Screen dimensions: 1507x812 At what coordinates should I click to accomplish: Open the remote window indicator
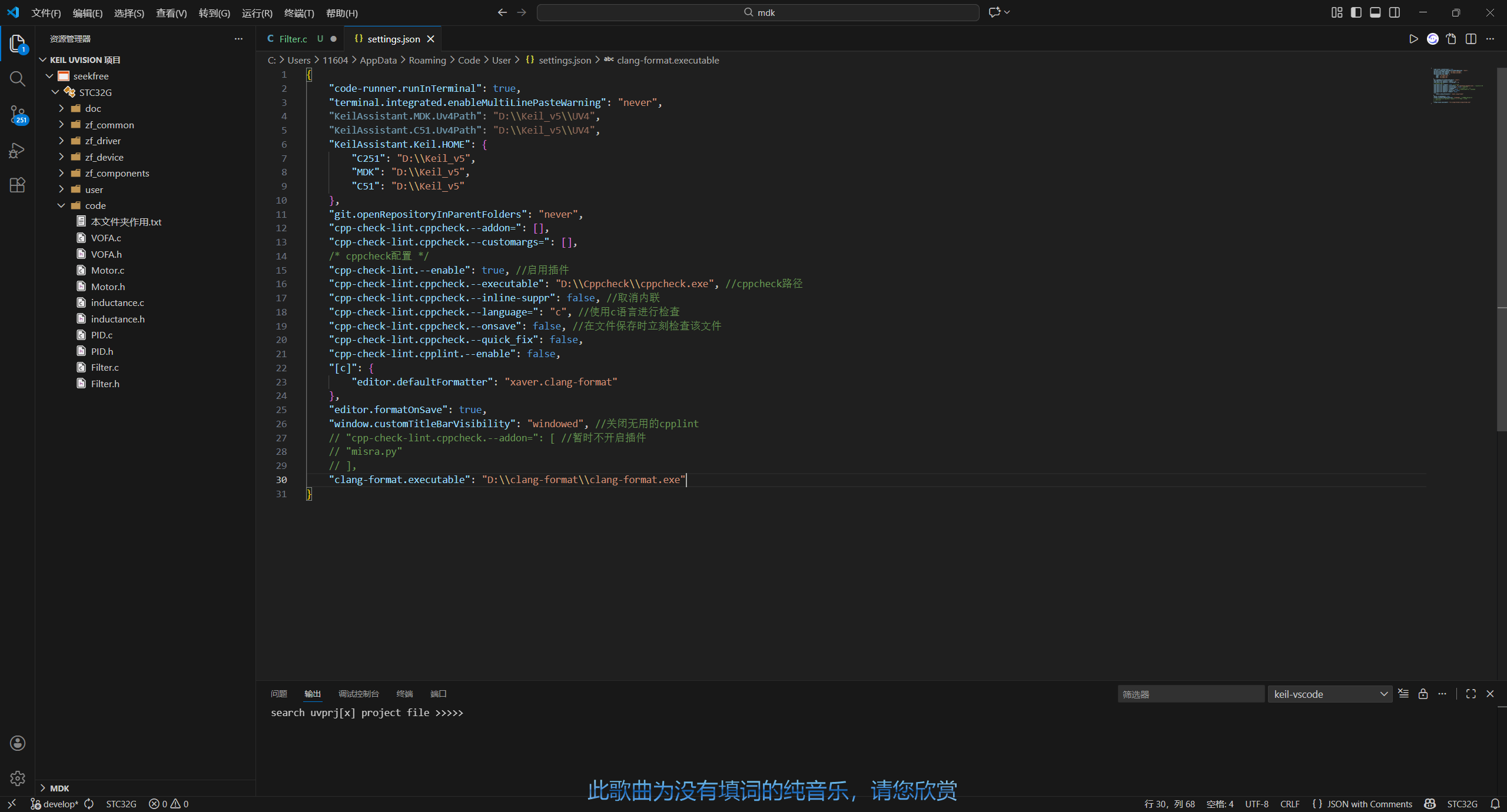click(12, 804)
